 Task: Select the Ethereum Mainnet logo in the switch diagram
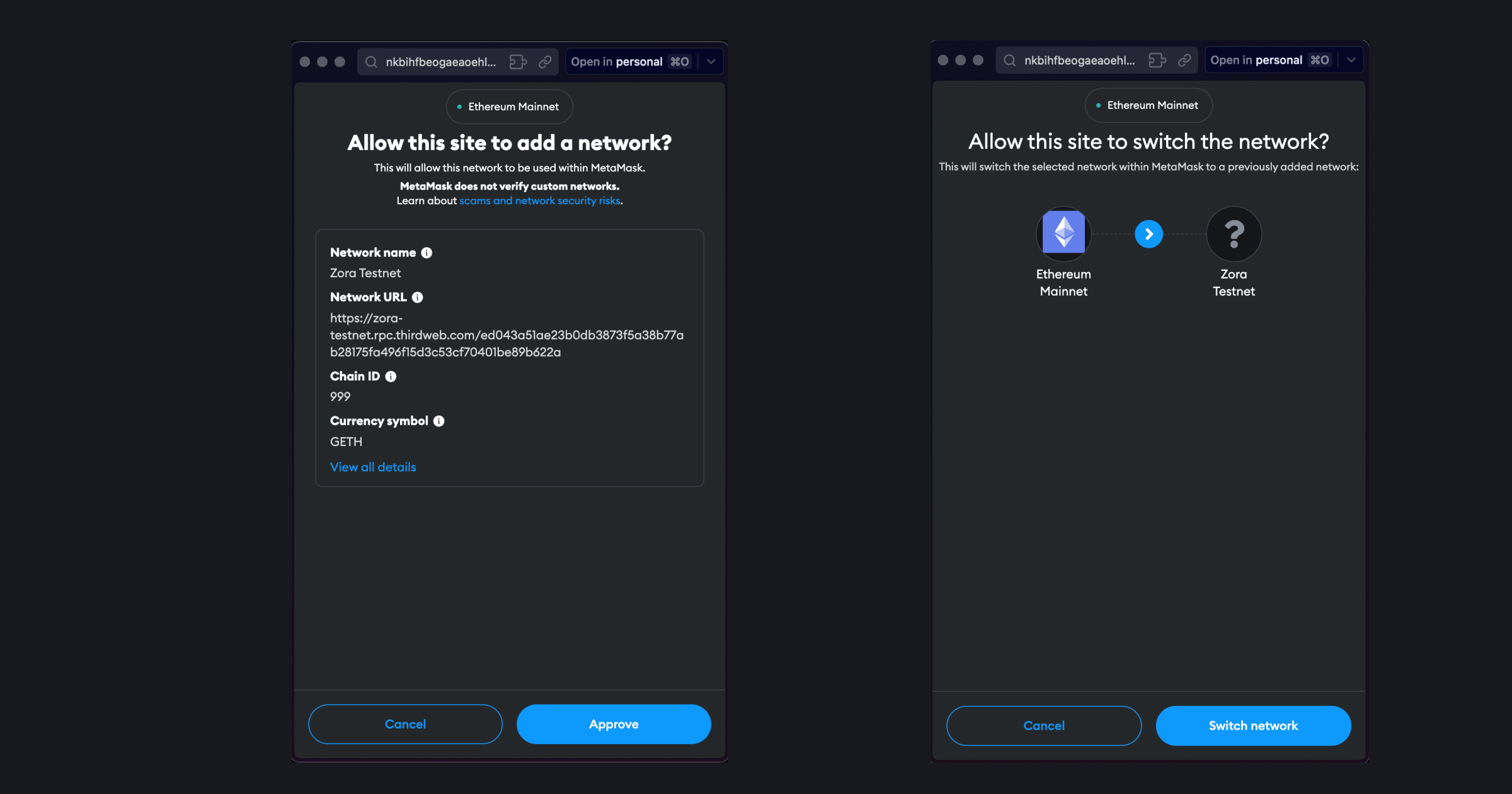[1063, 234]
